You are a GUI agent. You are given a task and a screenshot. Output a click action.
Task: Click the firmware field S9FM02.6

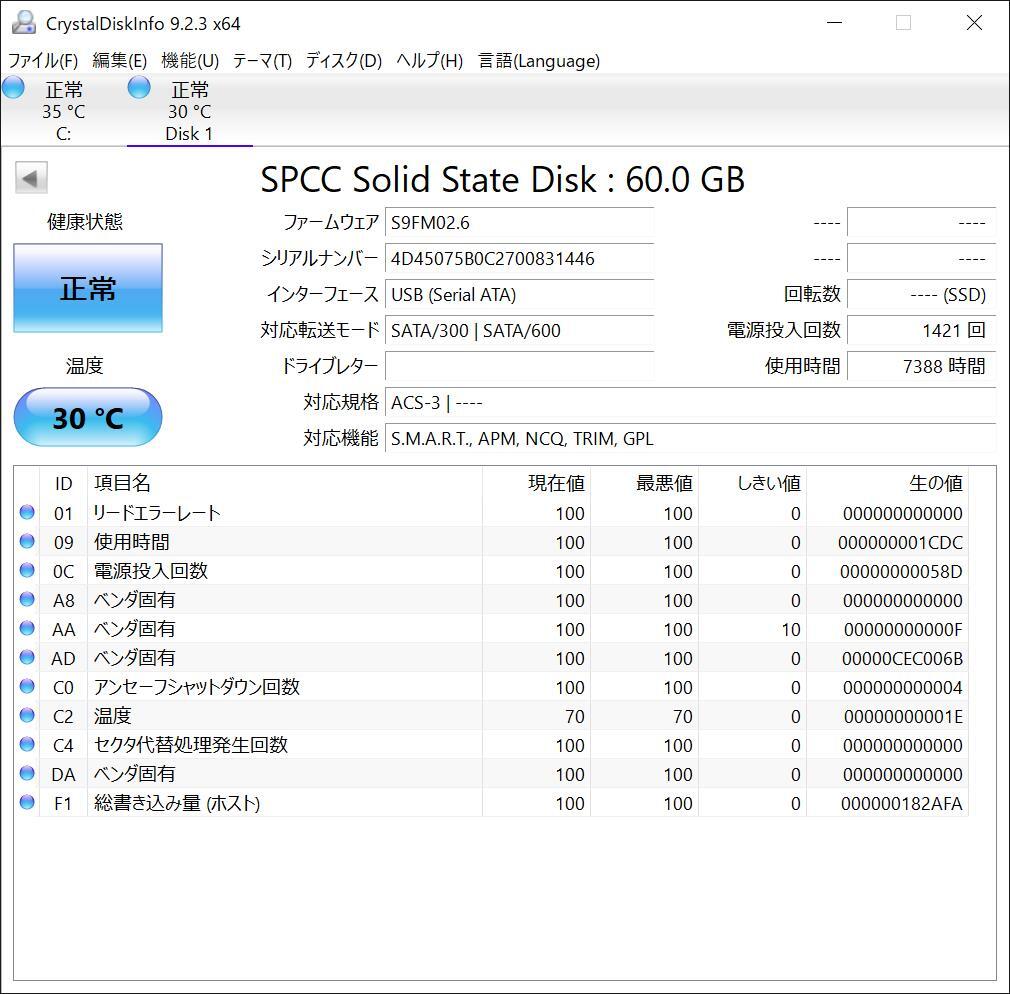click(x=519, y=223)
